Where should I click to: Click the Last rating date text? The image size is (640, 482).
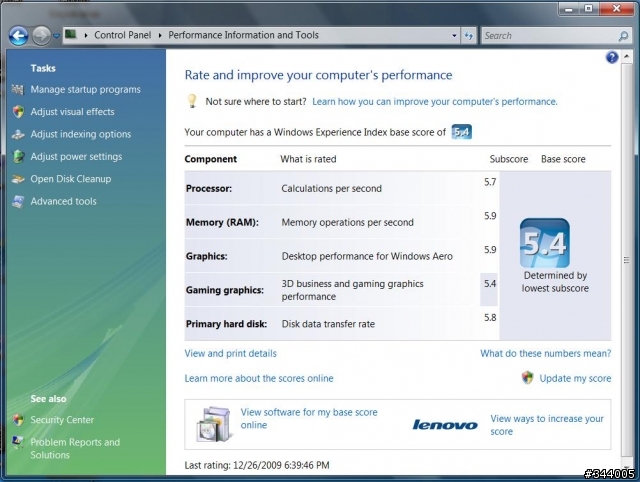tap(257, 465)
